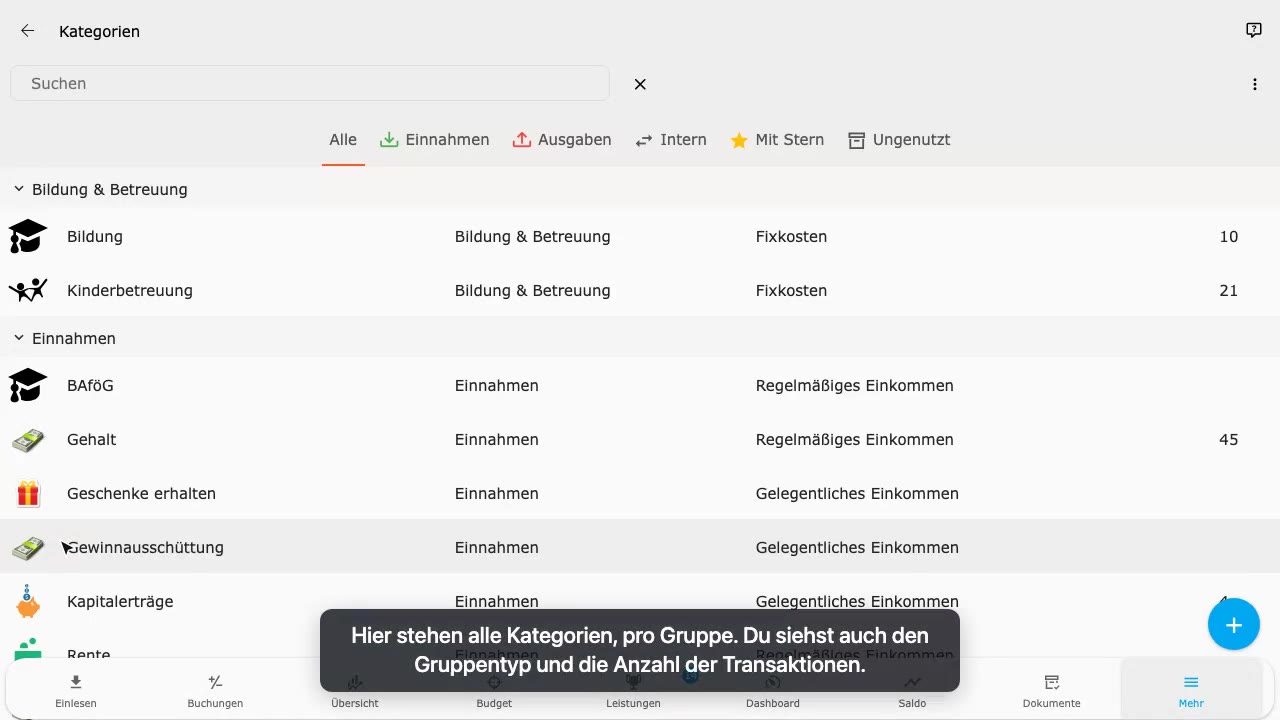Click the money icon in the Gehalt row
The height and width of the screenshot is (720, 1280).
[28, 440]
